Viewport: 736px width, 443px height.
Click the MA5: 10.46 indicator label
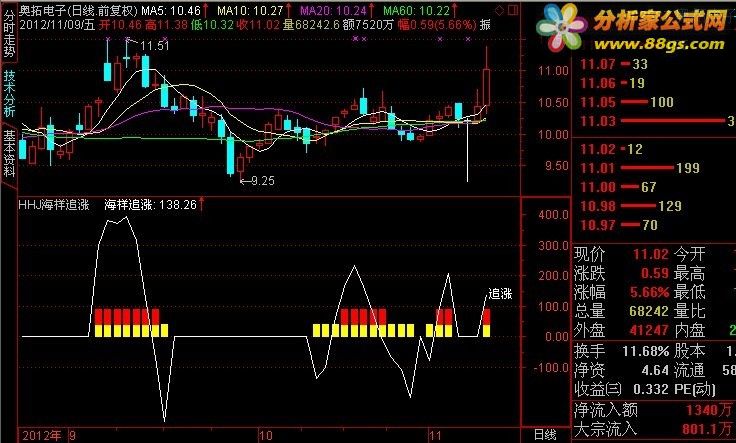pyautogui.click(x=171, y=10)
